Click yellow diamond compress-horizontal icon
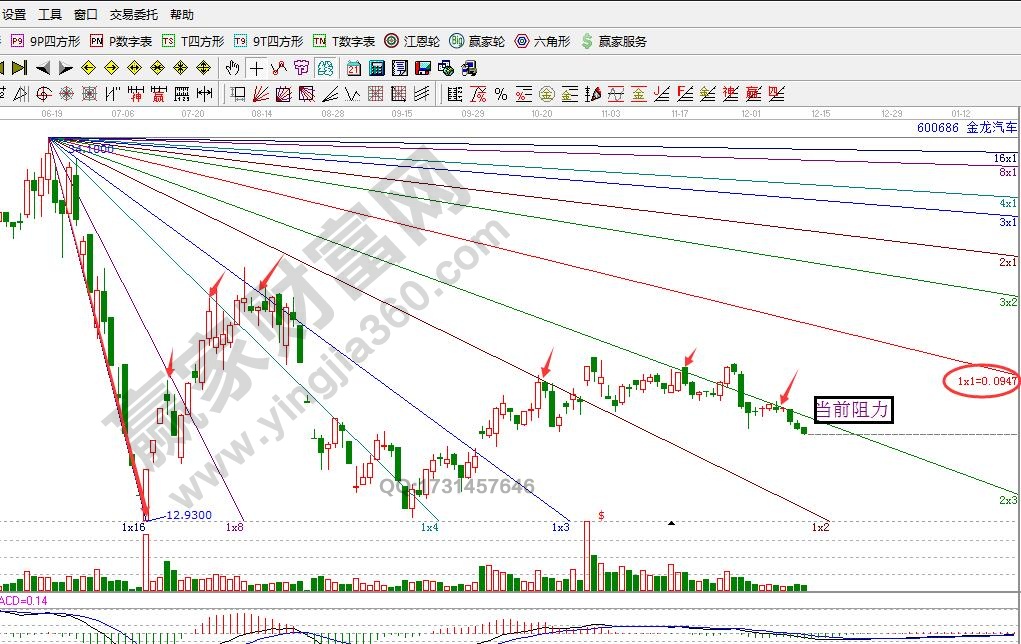Image resolution: width=1021 pixels, height=644 pixels. [x=158, y=68]
